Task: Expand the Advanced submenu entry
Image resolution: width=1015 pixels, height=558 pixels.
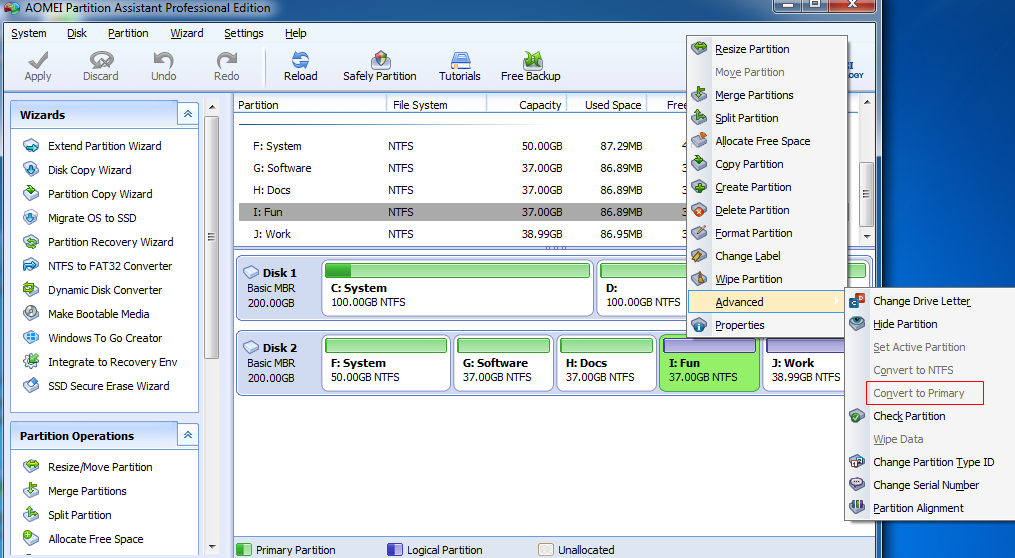Action: [767, 302]
